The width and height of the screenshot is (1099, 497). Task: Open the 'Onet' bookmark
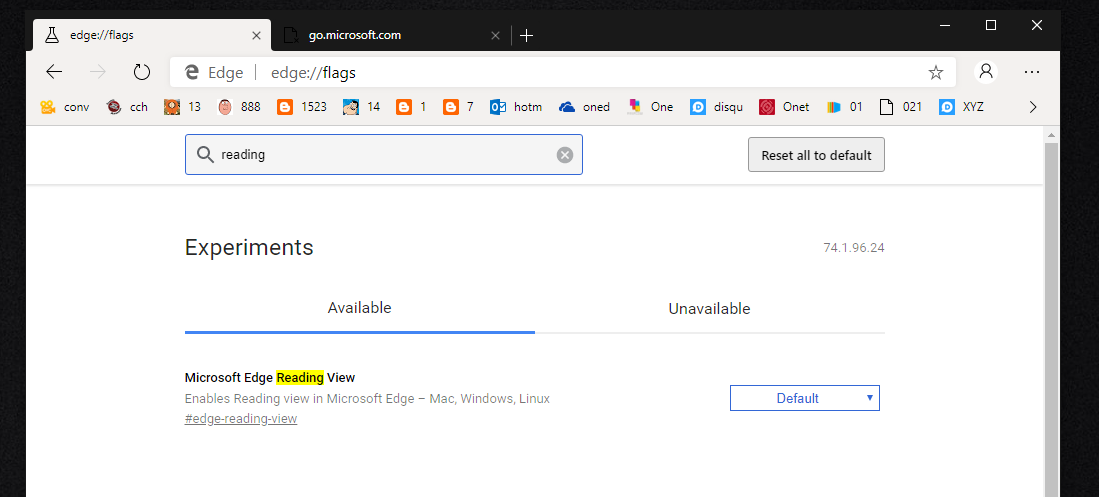[x=784, y=107]
